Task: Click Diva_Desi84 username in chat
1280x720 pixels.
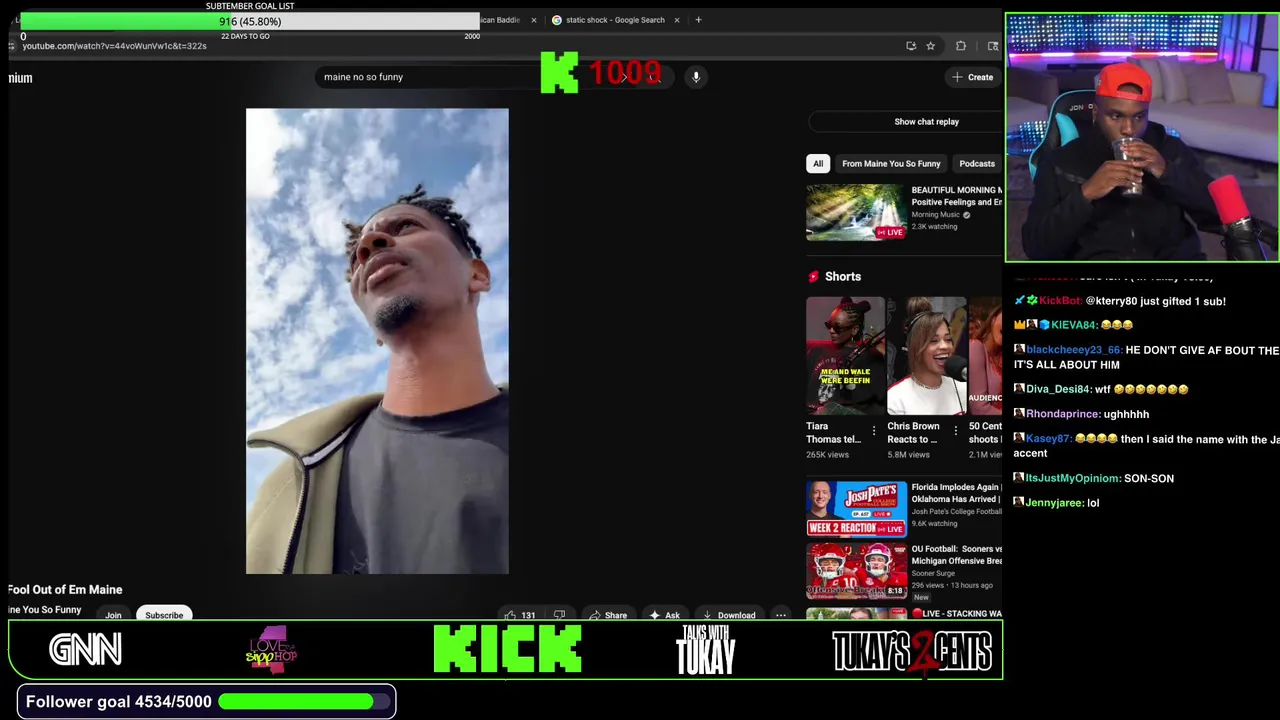Action: (1058, 389)
